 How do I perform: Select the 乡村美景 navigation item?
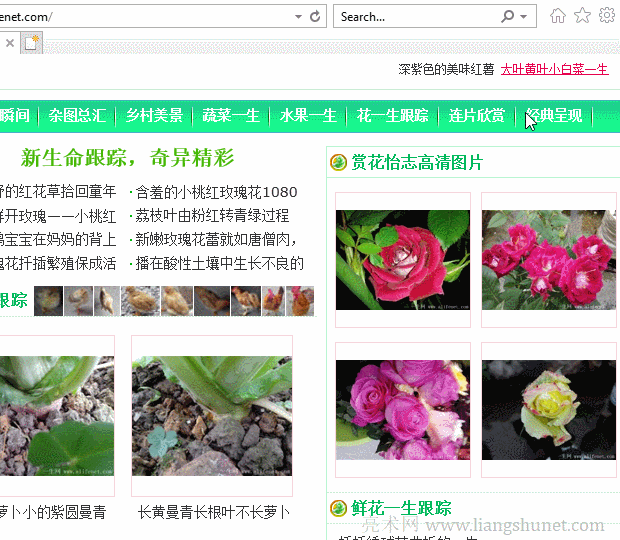click(x=154, y=116)
